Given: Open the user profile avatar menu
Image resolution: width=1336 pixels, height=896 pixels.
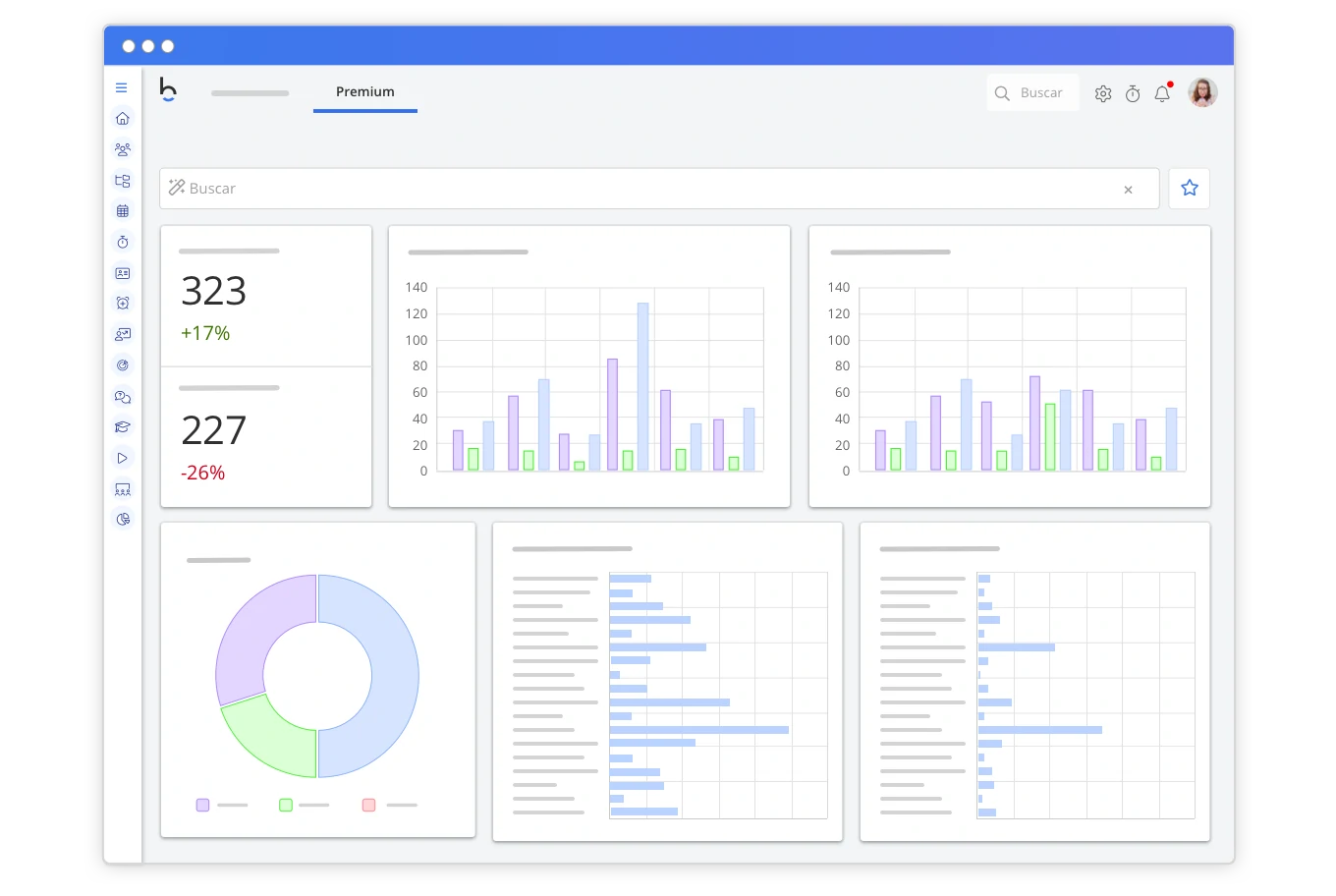Looking at the screenshot, I should [x=1202, y=92].
